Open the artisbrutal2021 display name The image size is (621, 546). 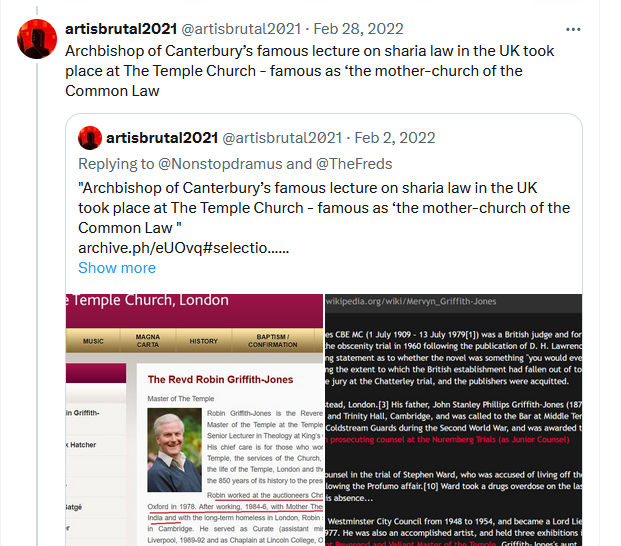coord(121,29)
